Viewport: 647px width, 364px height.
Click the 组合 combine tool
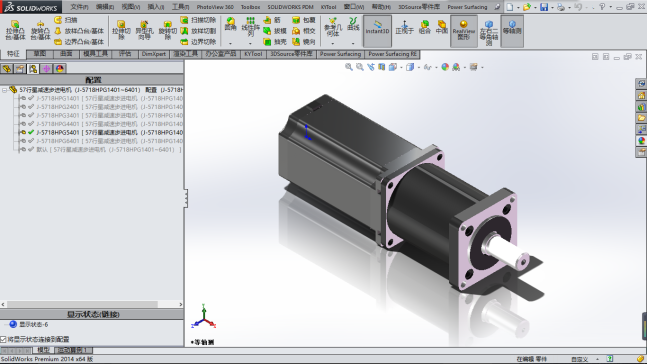[425, 27]
